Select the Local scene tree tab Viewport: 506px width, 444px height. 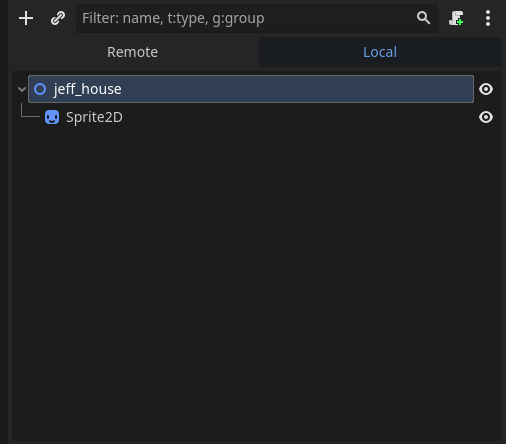(380, 52)
